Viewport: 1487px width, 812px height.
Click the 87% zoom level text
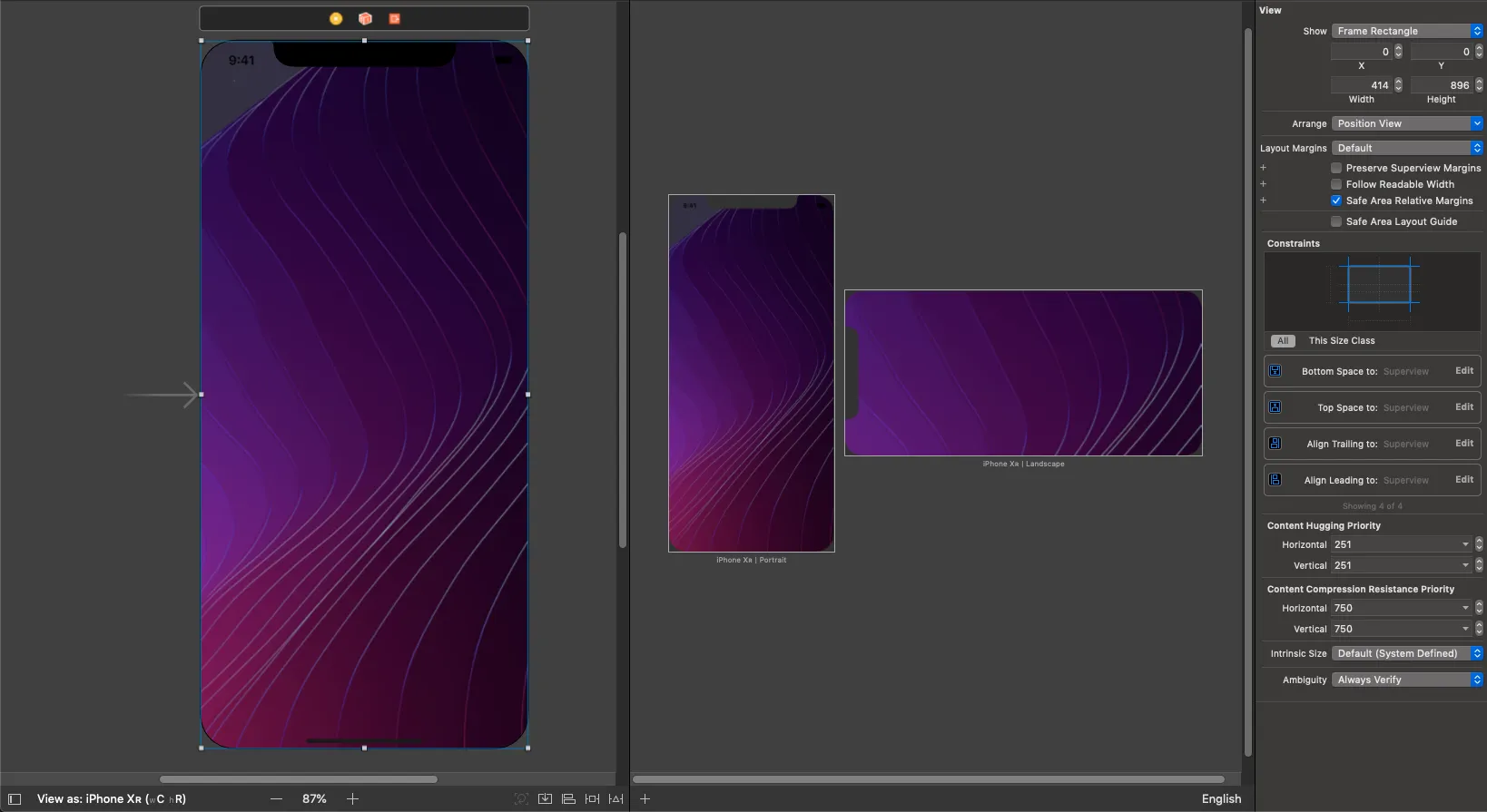click(x=314, y=799)
